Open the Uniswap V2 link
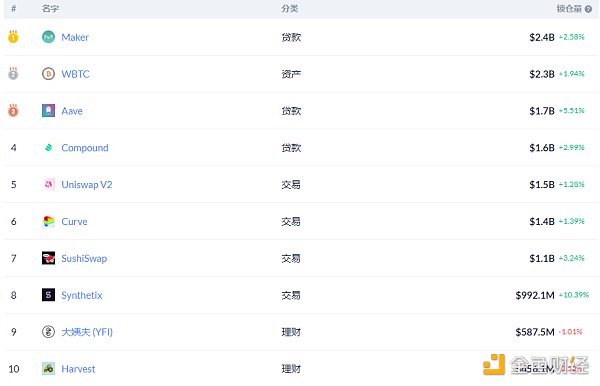The width and height of the screenshot is (600, 386). pyautogui.click(x=87, y=185)
